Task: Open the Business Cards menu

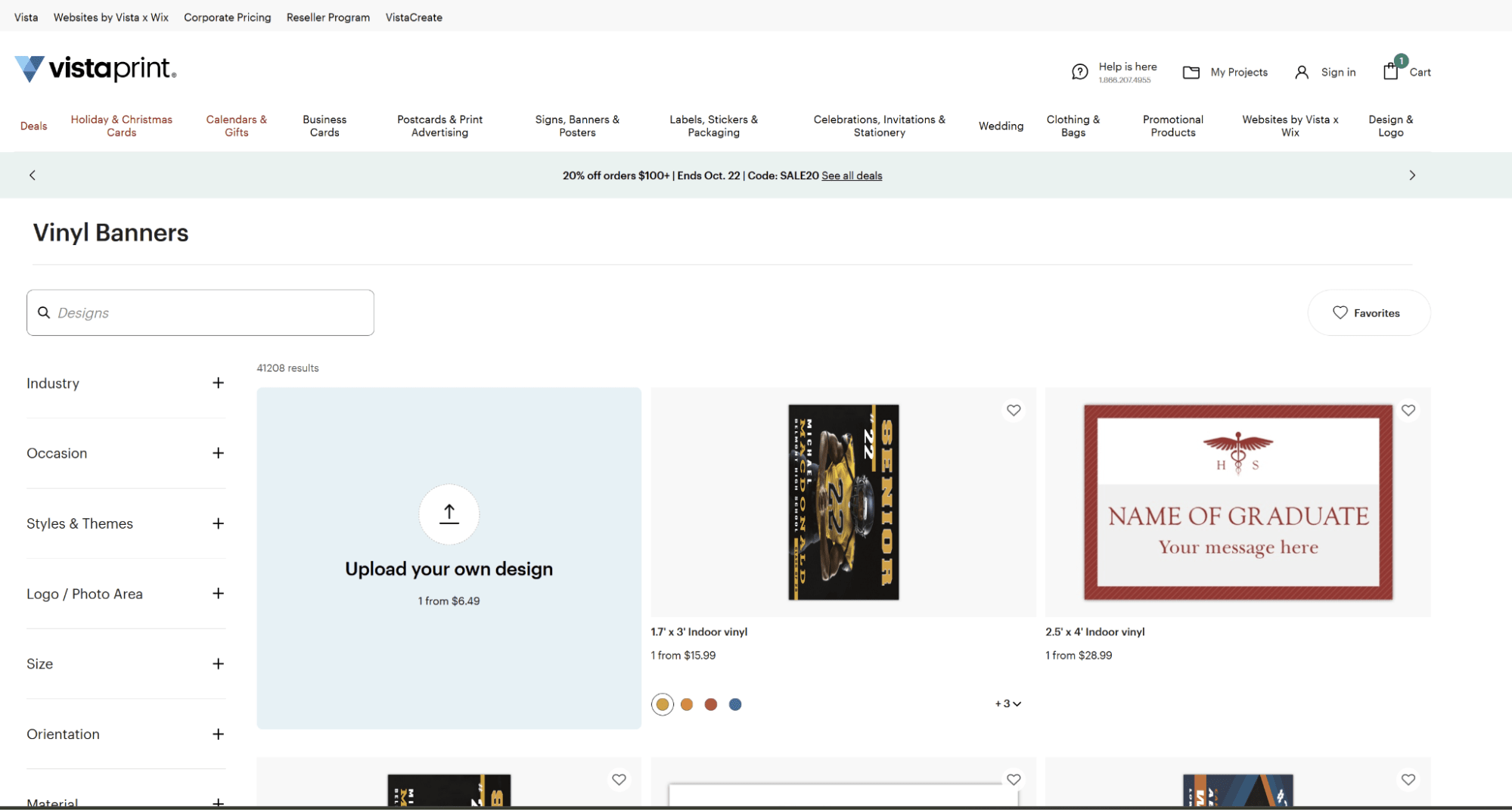Action: [x=324, y=126]
